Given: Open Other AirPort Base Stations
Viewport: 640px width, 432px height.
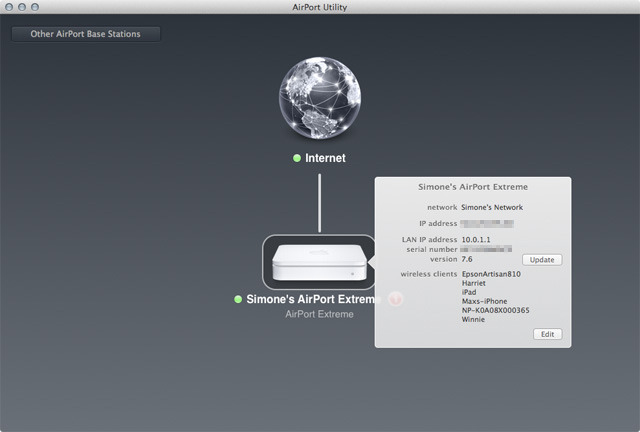Looking at the screenshot, I should [x=86, y=34].
